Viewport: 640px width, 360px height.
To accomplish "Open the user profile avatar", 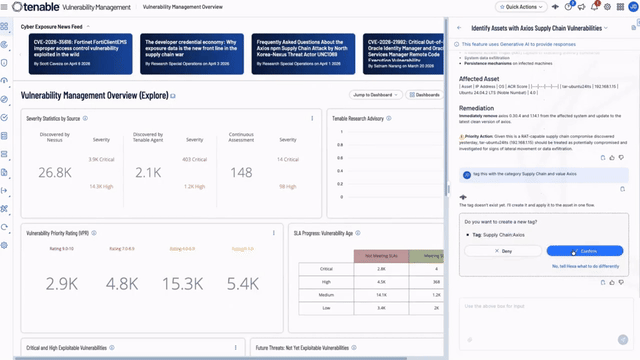I will (633, 7).
